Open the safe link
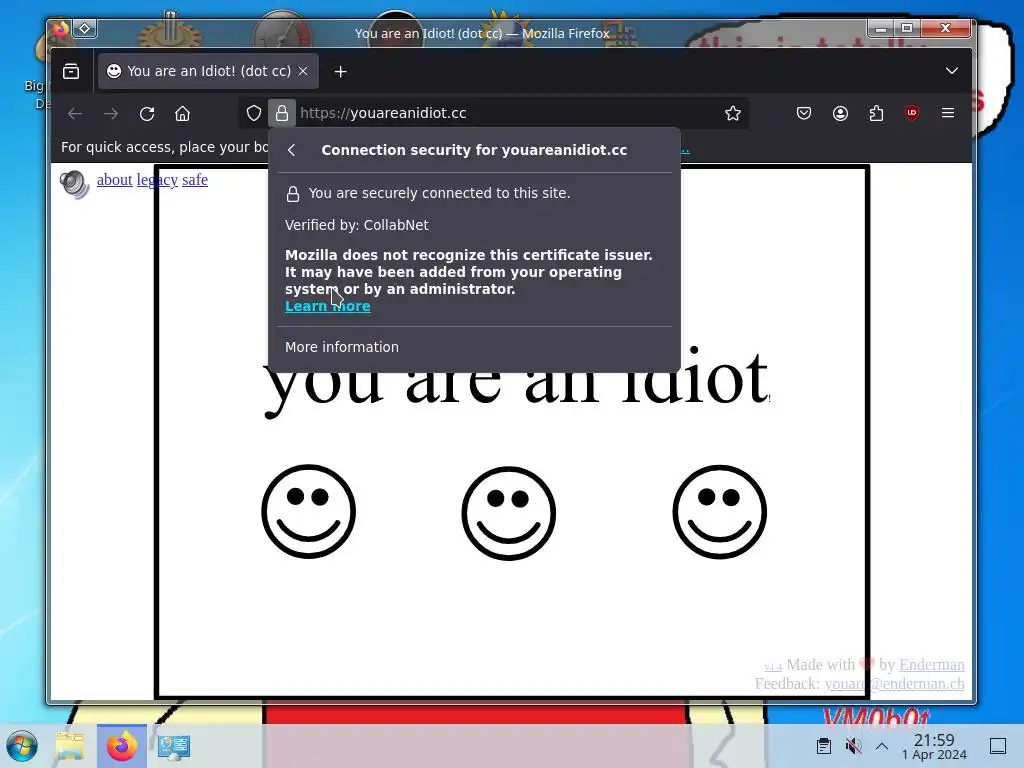This screenshot has width=1024, height=768. [x=195, y=180]
